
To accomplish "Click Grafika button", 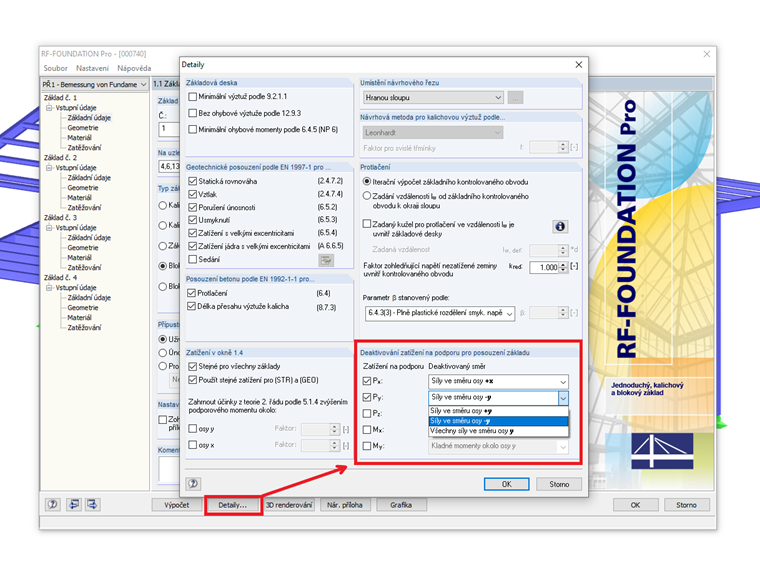I will (x=401, y=505).
